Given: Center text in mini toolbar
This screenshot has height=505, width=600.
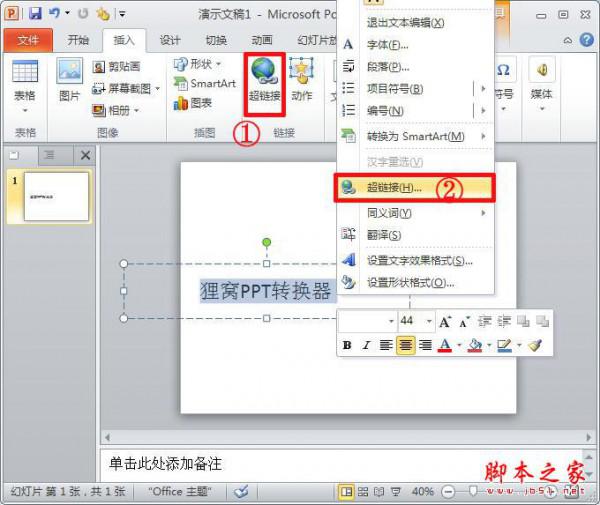Looking at the screenshot, I should click(406, 345).
